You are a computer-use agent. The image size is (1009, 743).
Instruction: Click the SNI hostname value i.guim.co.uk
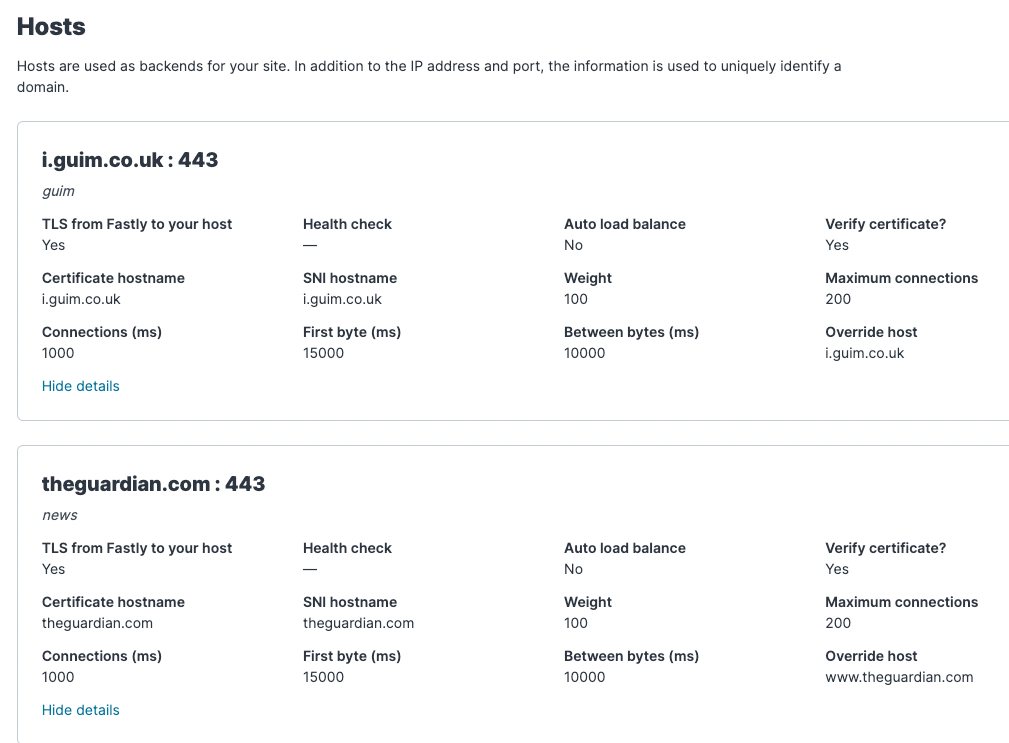[x=342, y=299]
